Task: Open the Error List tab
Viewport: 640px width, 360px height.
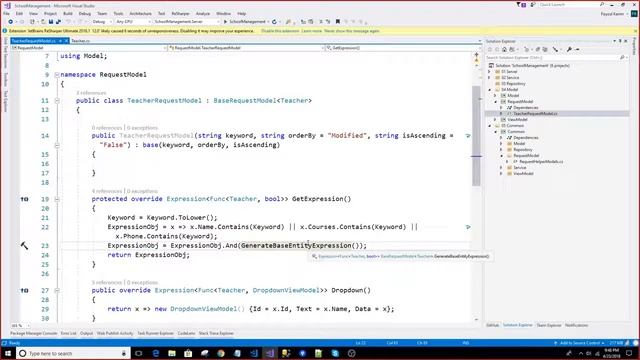Action: (x=69, y=333)
